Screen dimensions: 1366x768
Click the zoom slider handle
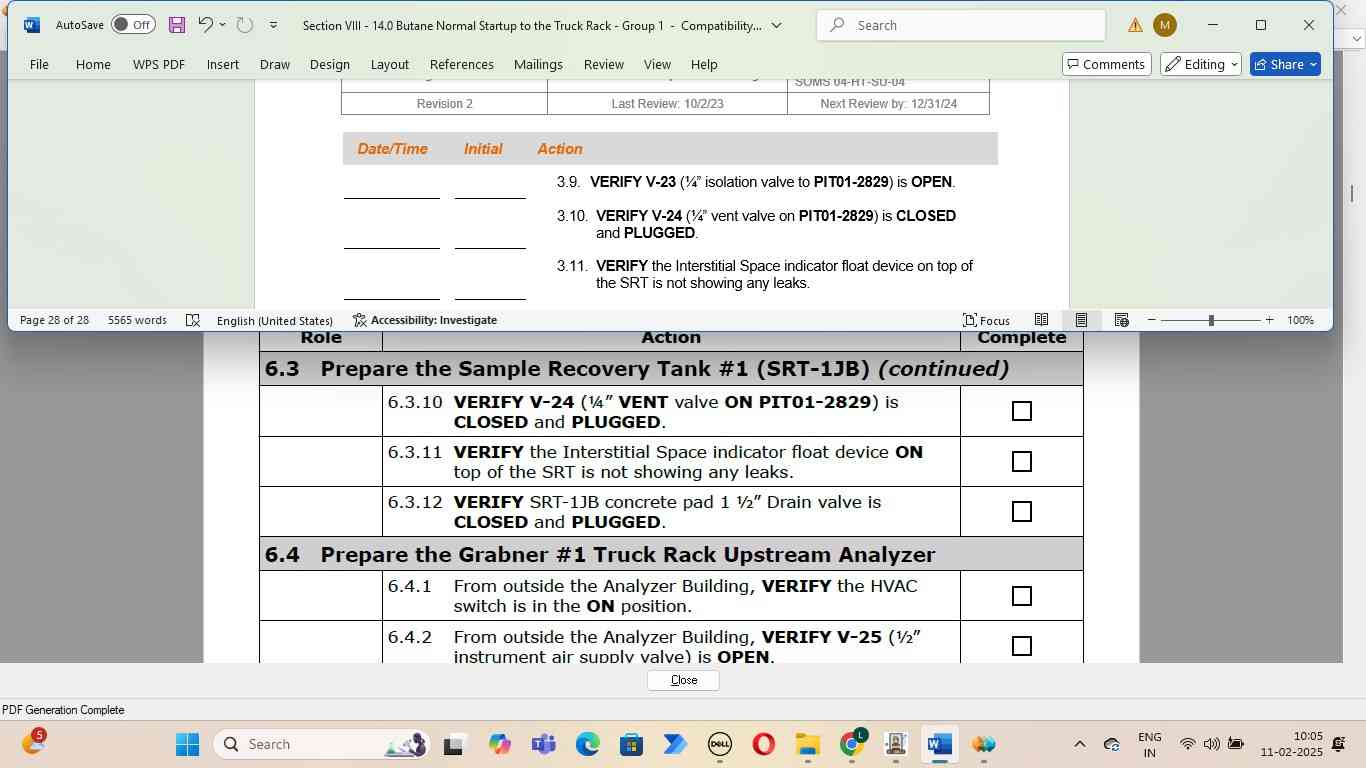(1211, 320)
